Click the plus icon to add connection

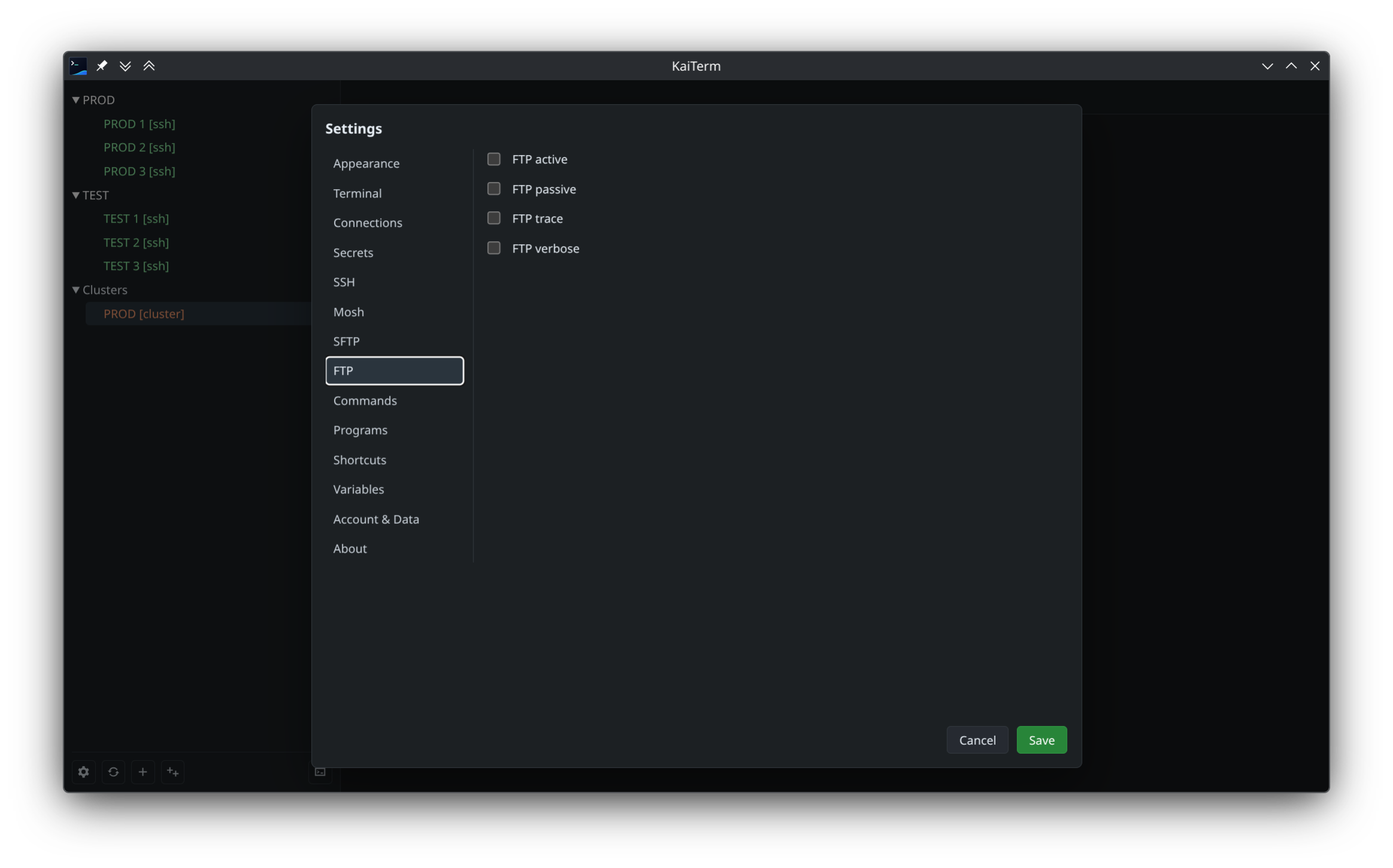pos(142,772)
